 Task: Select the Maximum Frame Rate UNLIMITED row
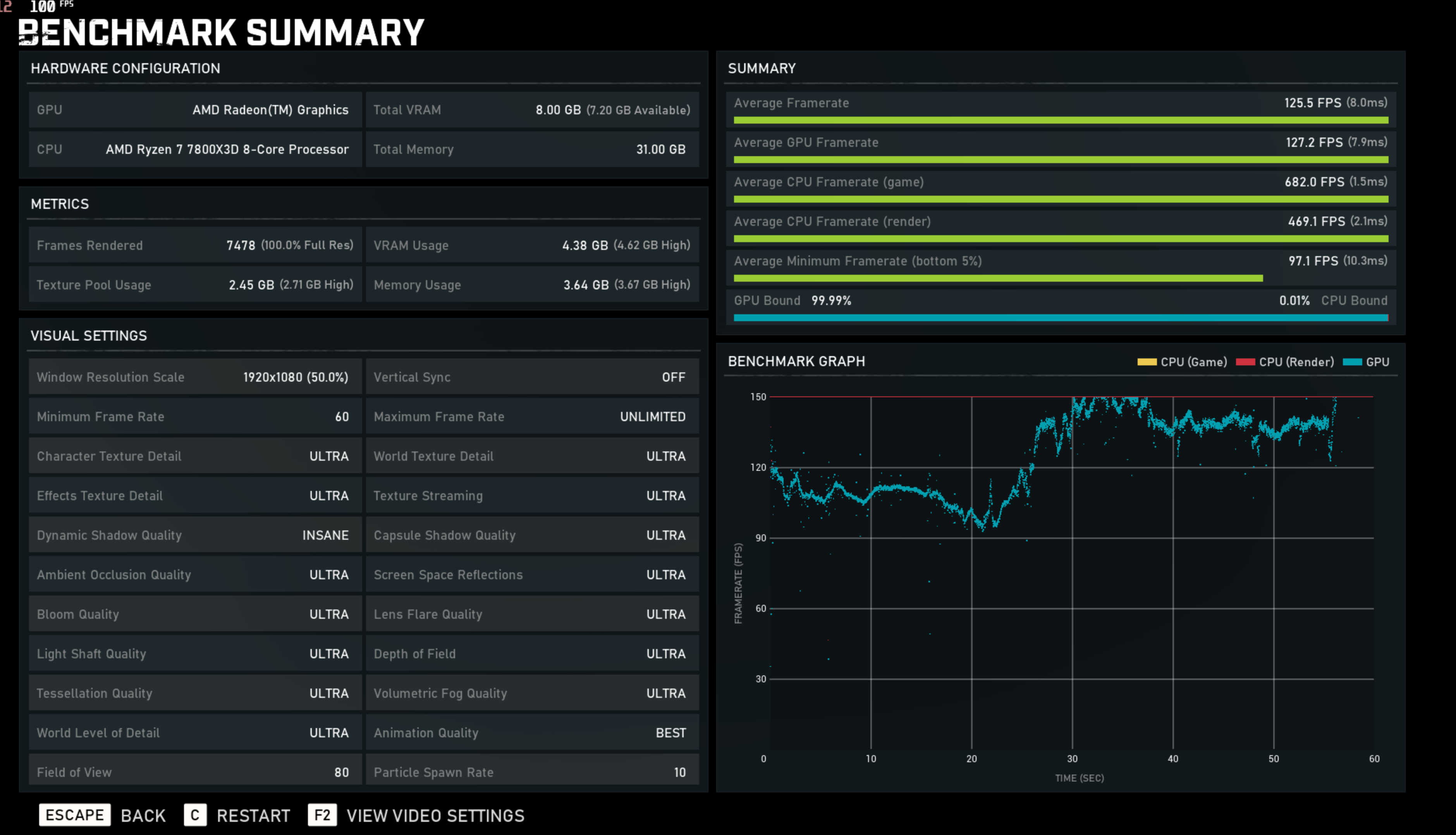[533, 417]
